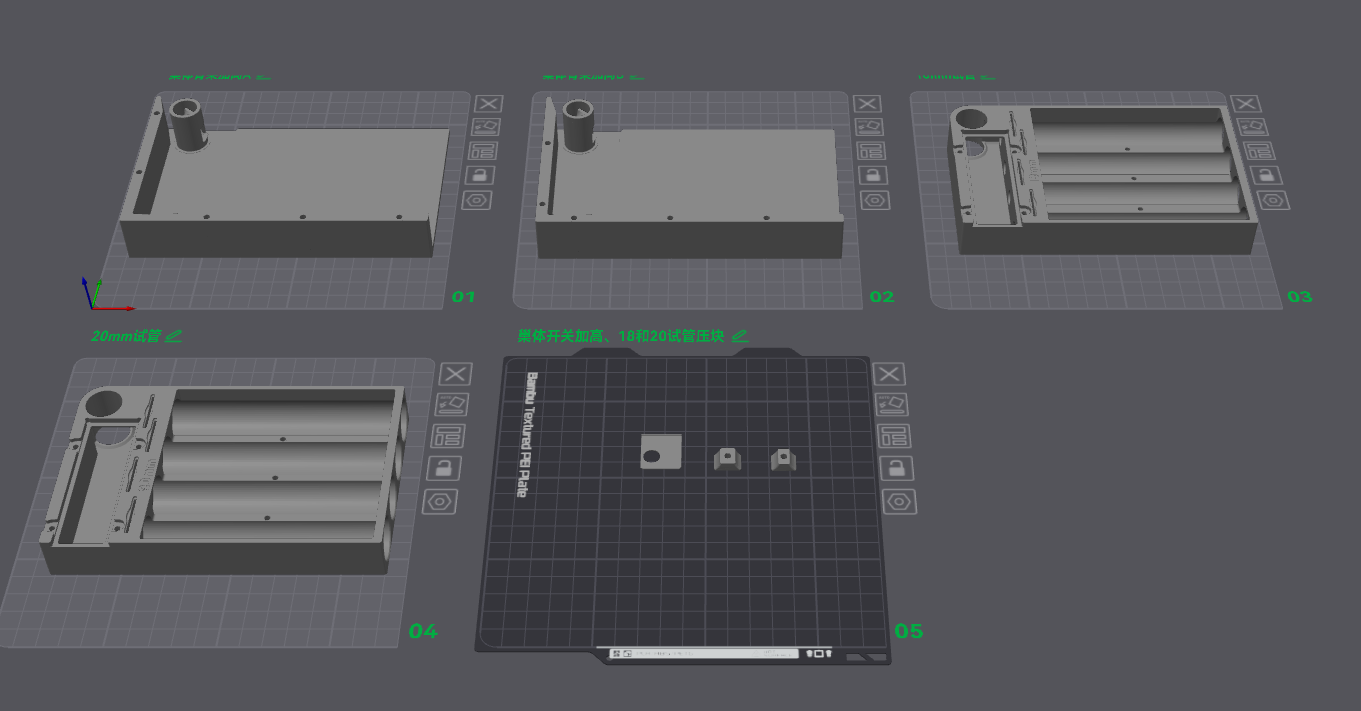
Task: Click the plate number 05 label
Action: tap(909, 631)
